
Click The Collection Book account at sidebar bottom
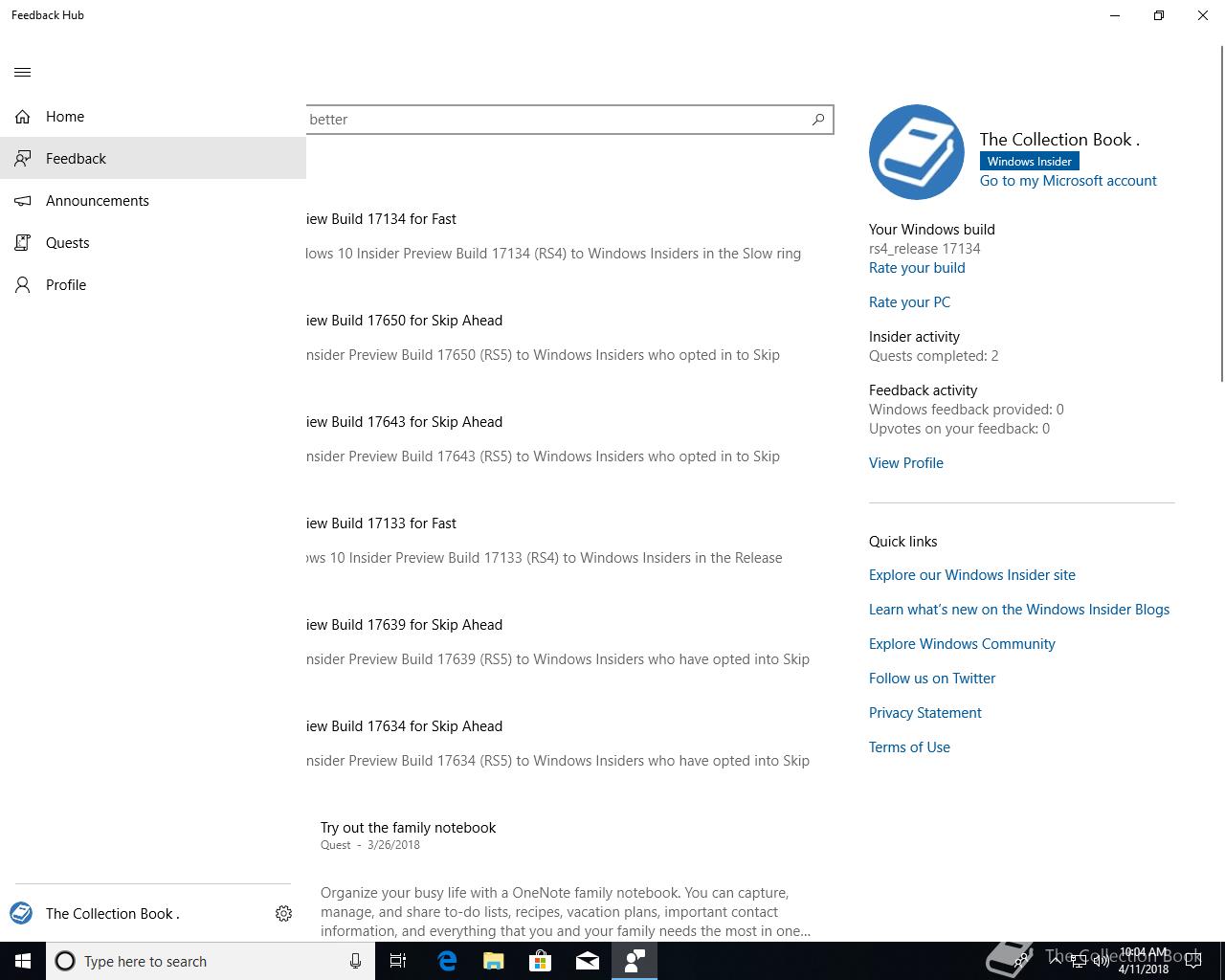pos(113,914)
